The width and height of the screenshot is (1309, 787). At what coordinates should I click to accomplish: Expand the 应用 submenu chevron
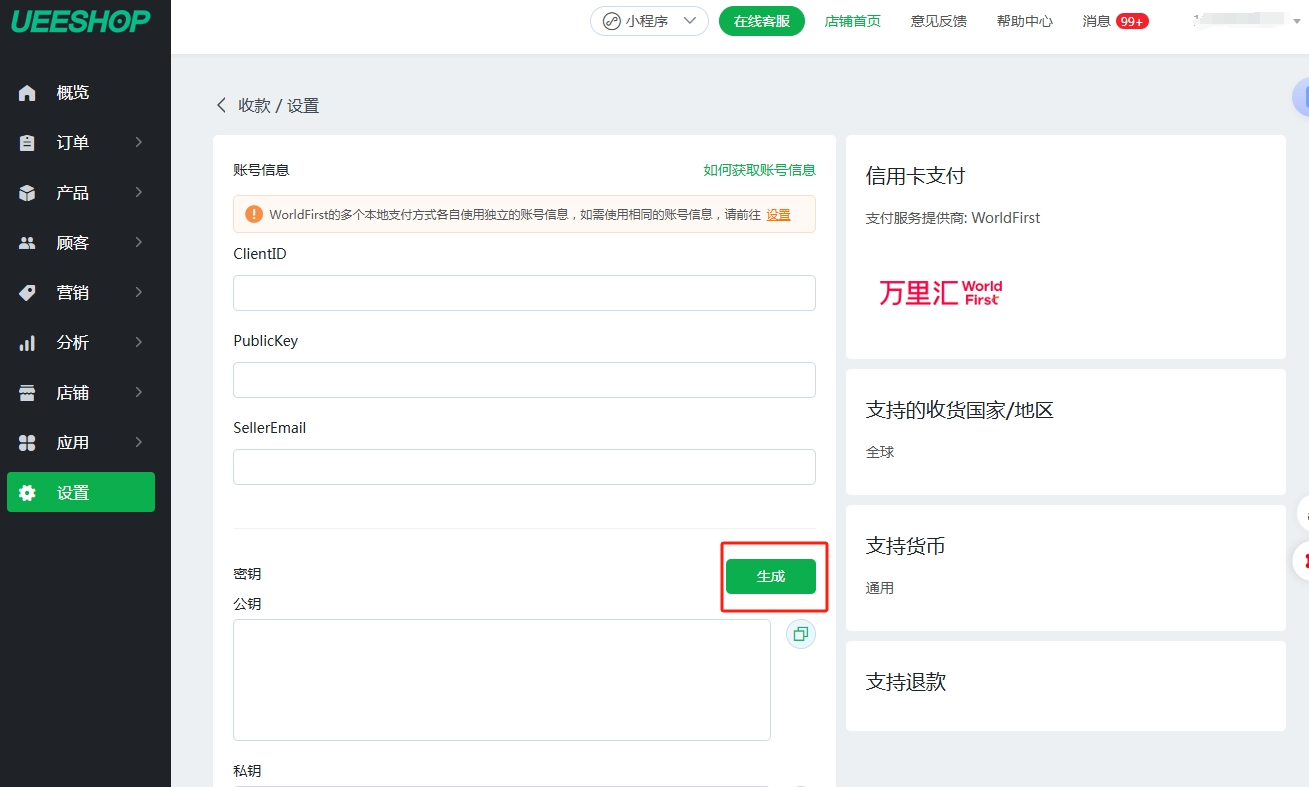click(x=139, y=442)
